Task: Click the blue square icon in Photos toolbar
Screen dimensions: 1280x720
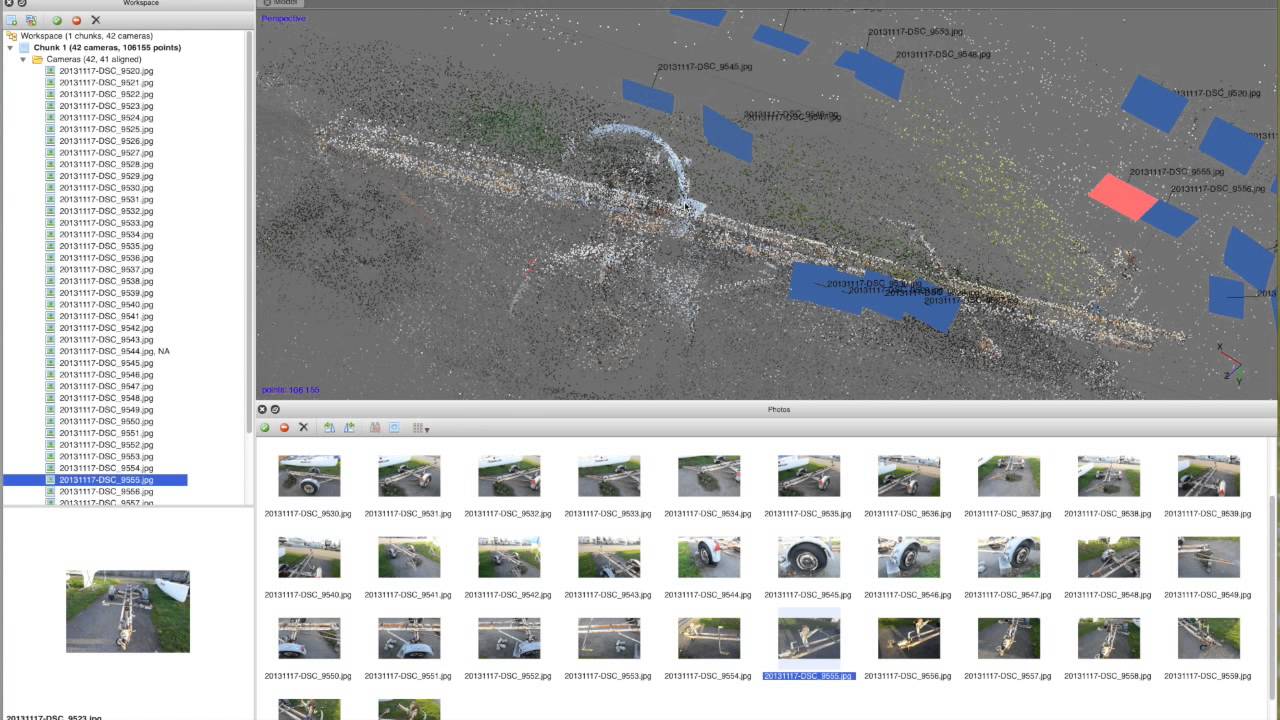Action: (394, 428)
